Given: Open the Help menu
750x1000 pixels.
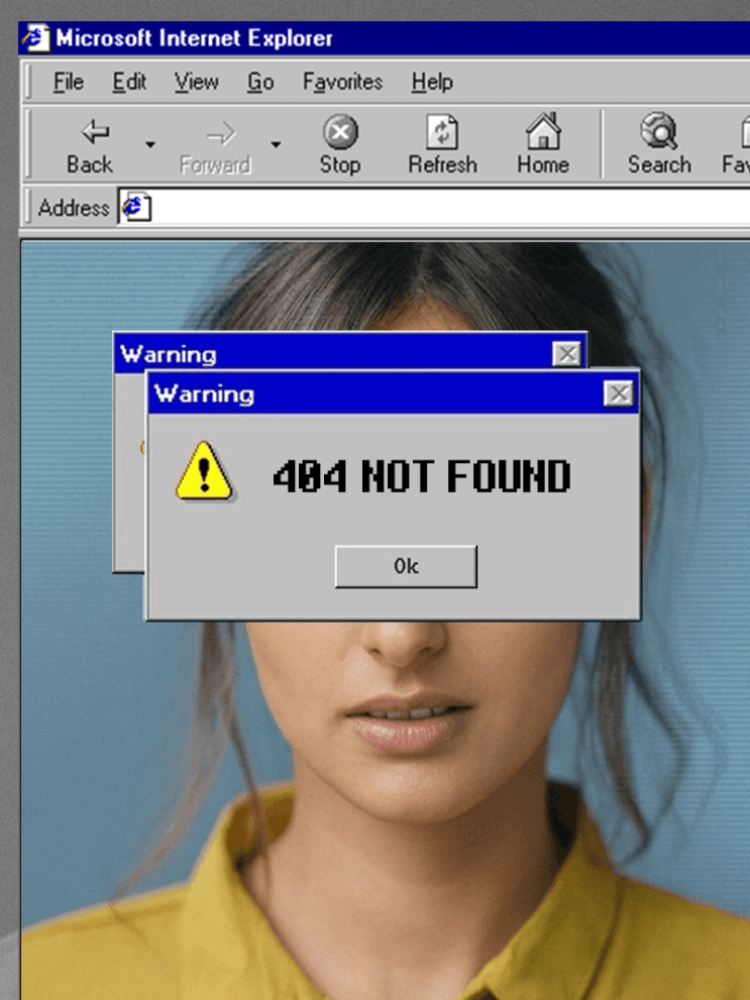Looking at the screenshot, I should click(x=432, y=82).
